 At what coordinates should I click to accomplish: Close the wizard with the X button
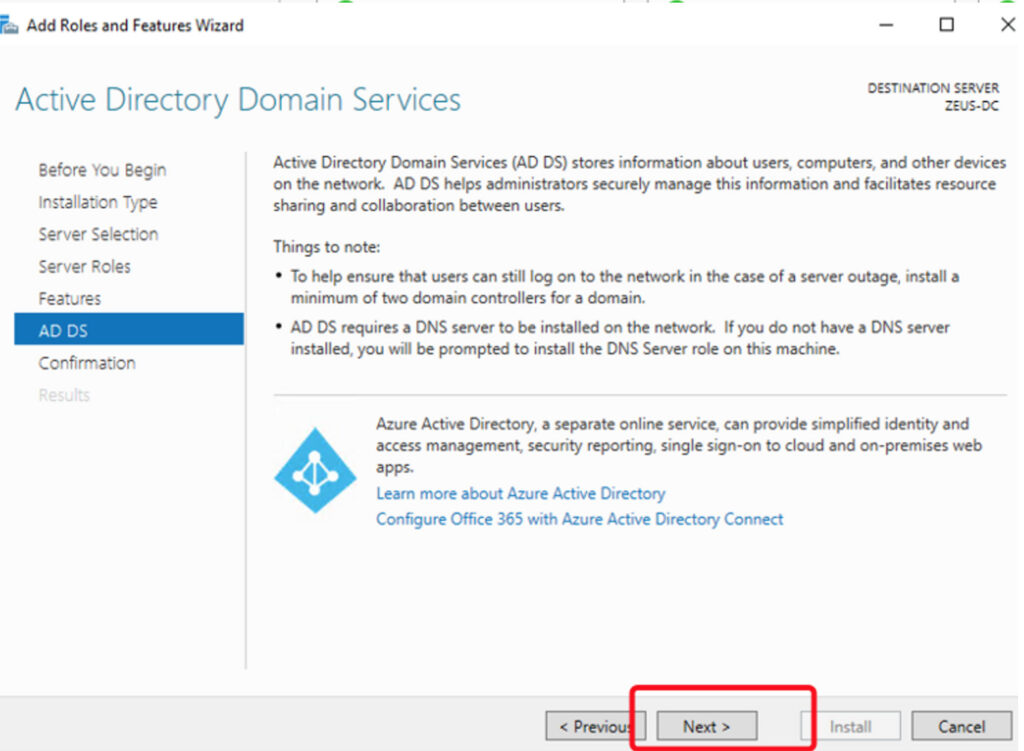coord(1006,25)
